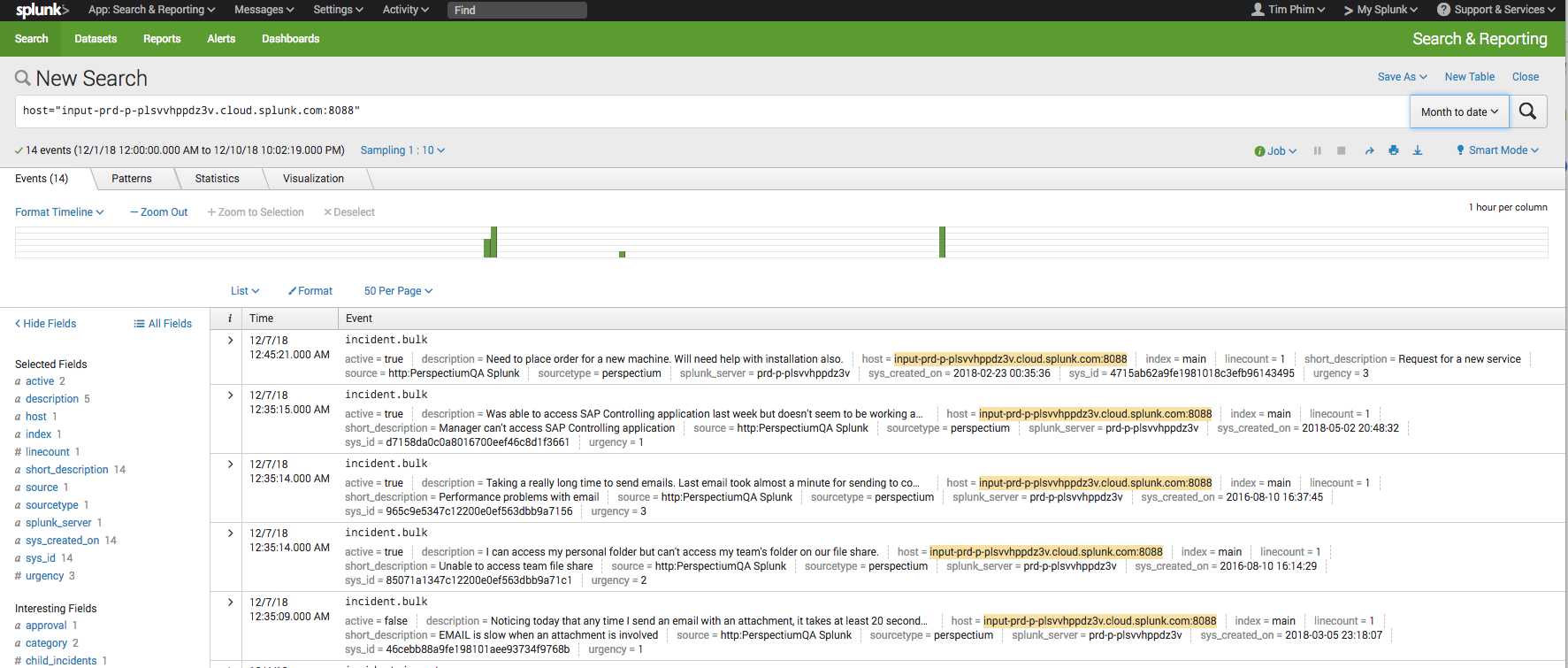
Task: Stop the search job
Action: (x=1342, y=150)
